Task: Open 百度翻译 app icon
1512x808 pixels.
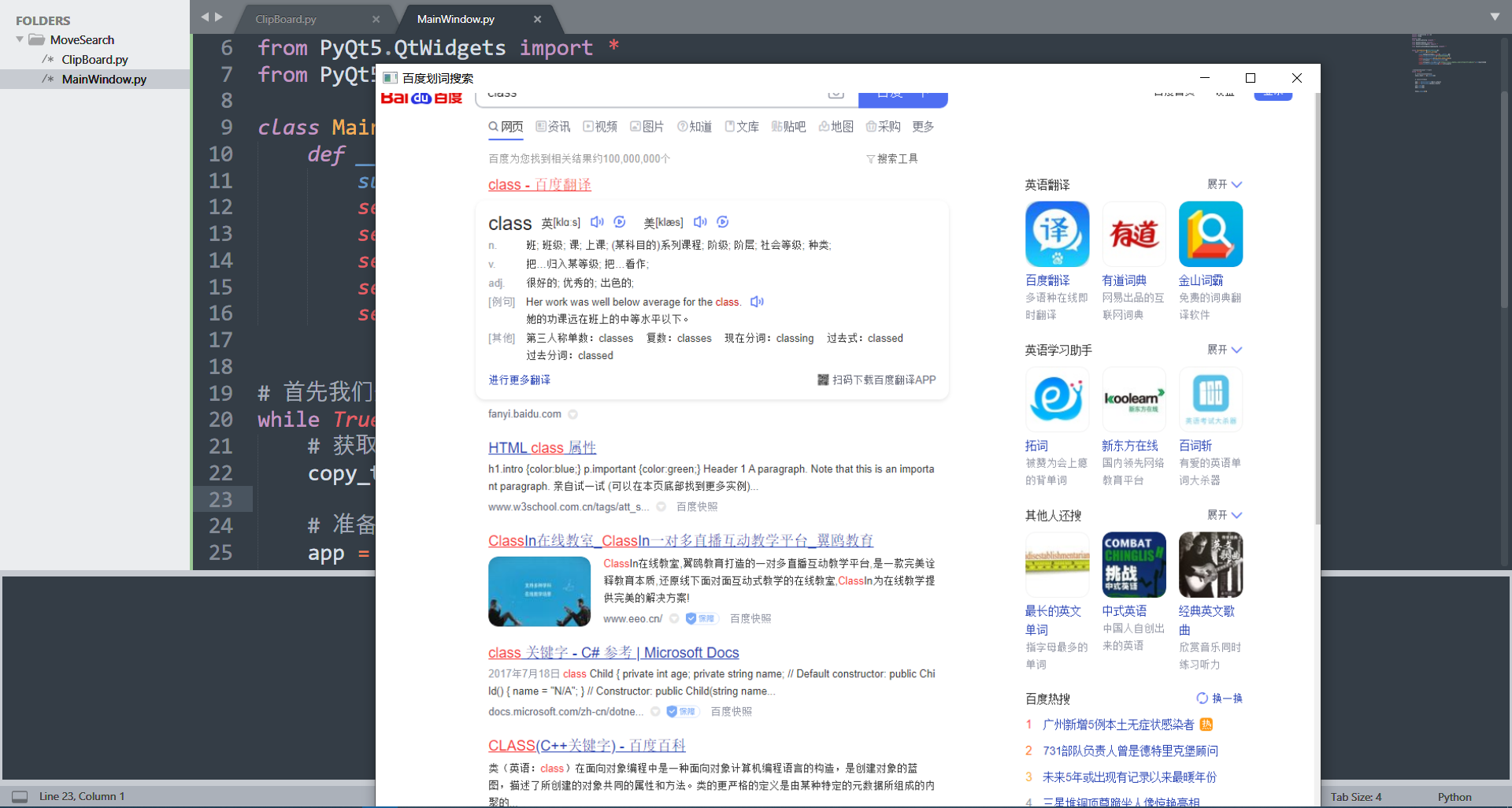Action: point(1057,234)
